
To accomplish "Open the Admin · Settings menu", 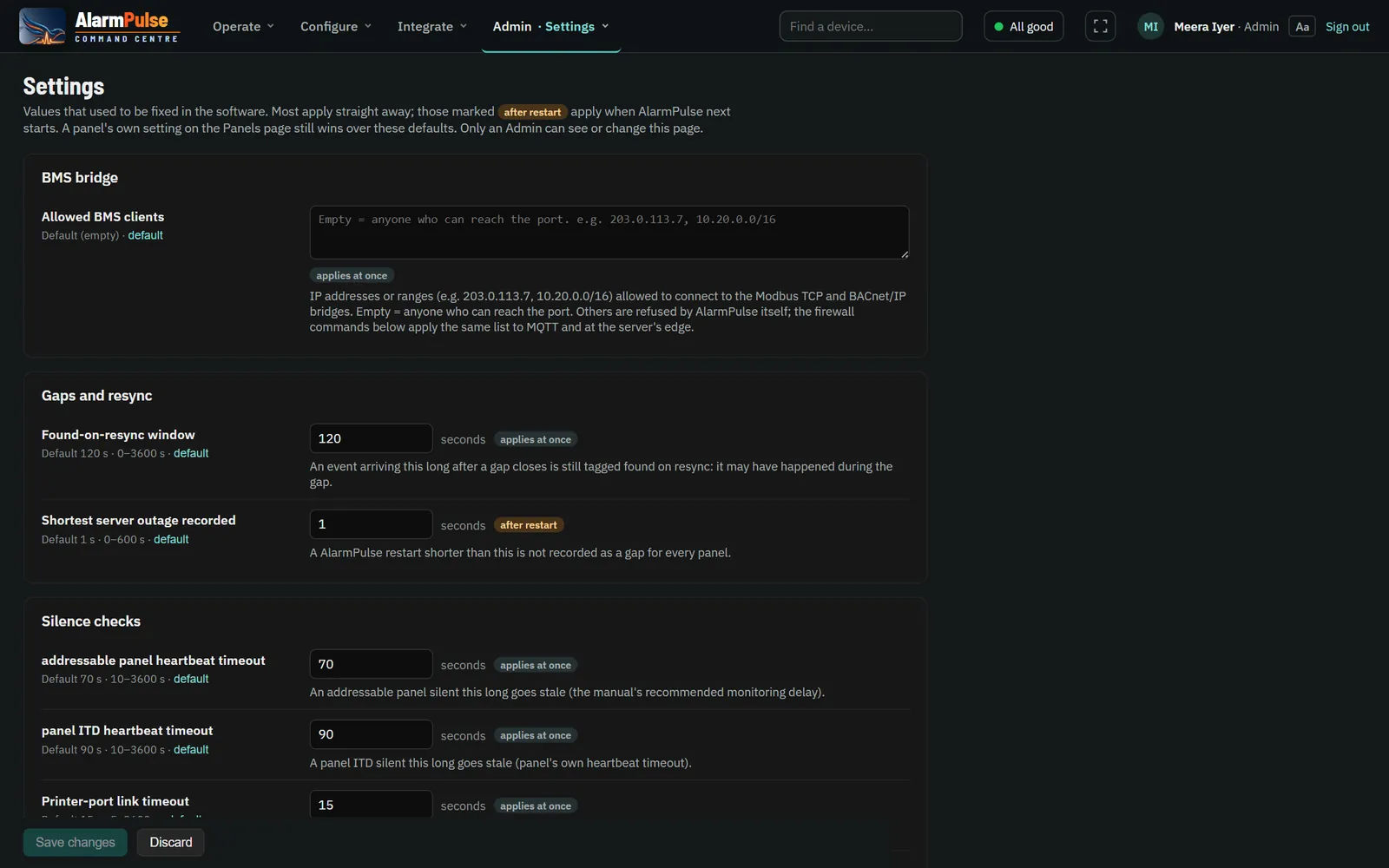I will pos(551,26).
